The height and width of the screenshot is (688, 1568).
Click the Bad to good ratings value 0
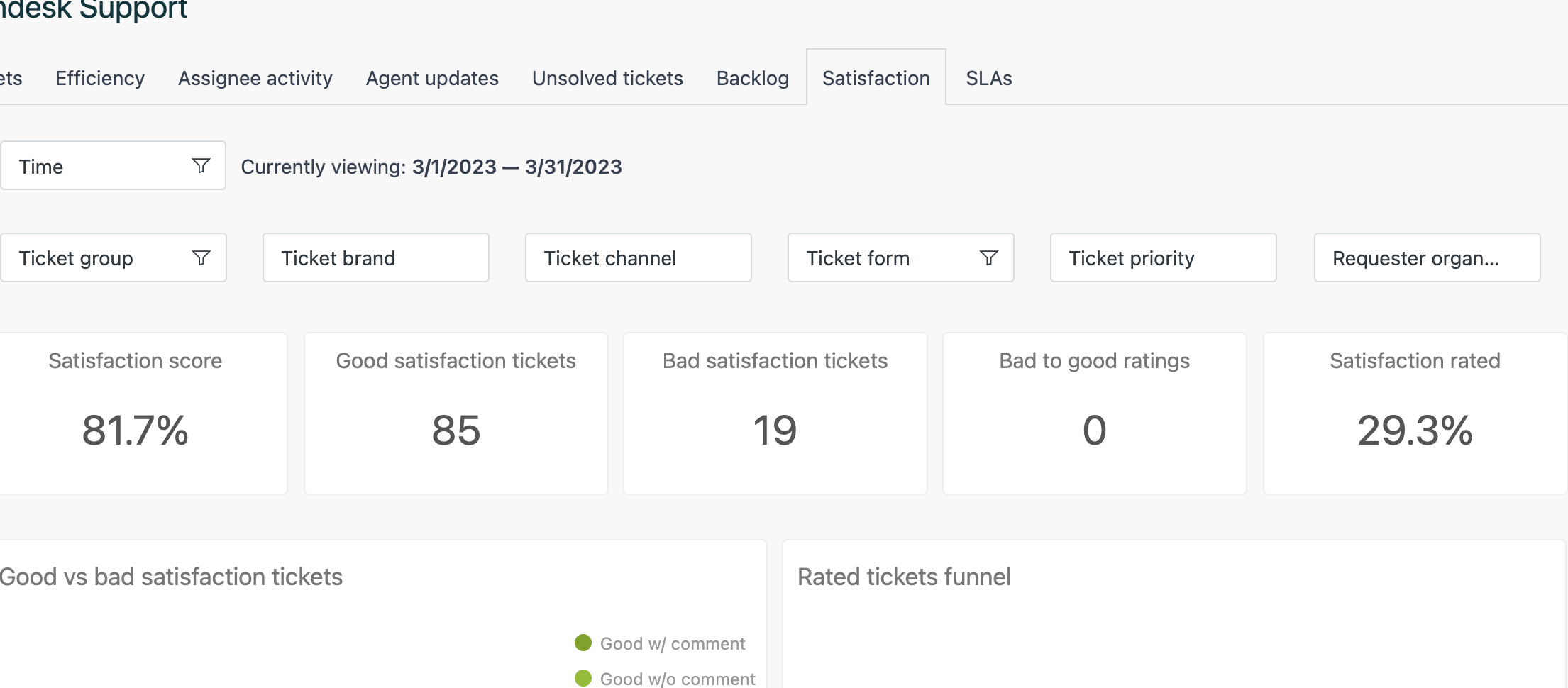(x=1095, y=430)
